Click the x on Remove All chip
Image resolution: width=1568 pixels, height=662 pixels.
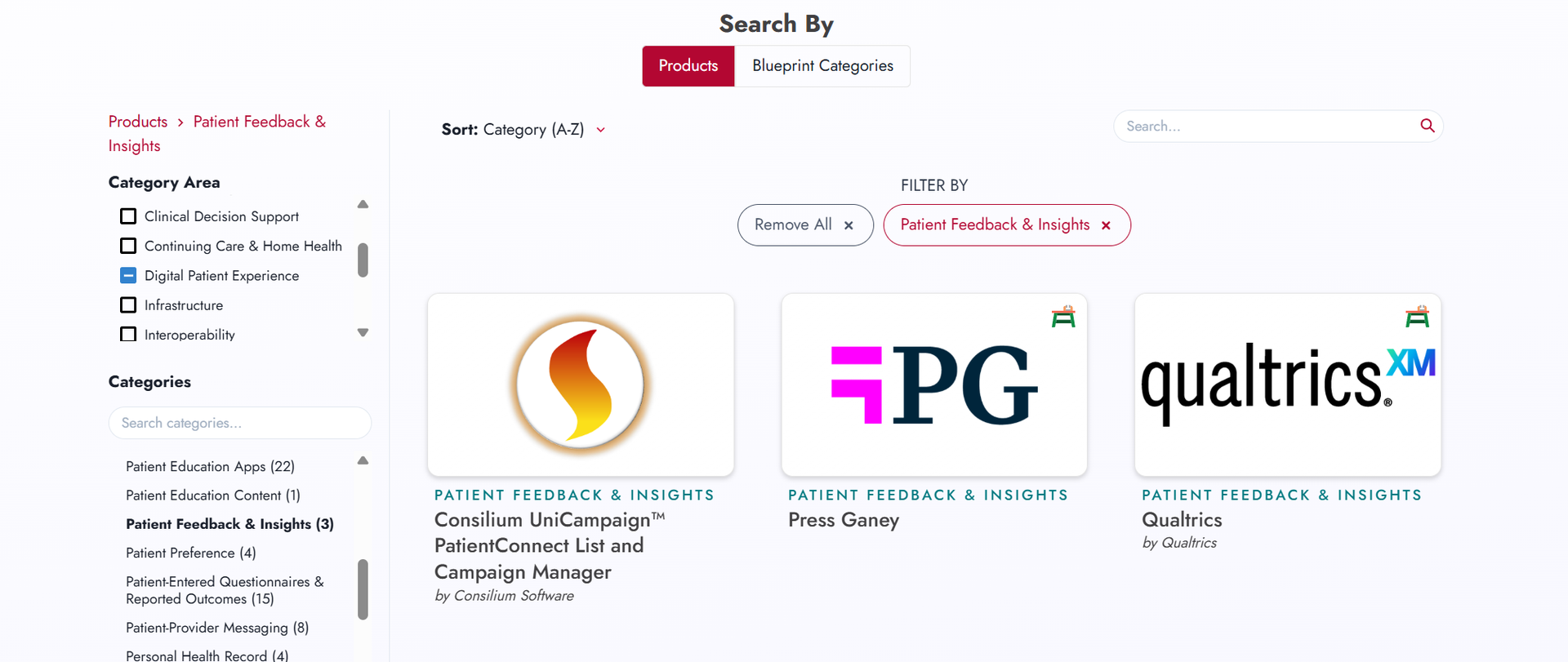(849, 225)
